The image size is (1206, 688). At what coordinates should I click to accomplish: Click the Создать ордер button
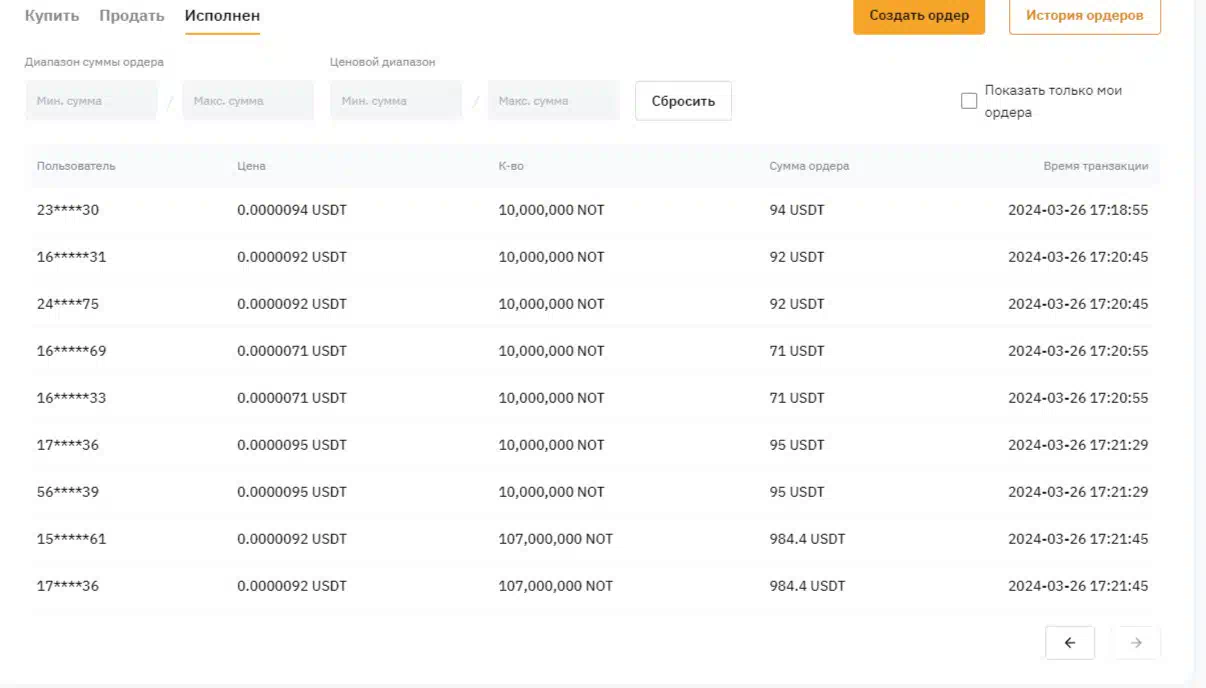click(x=919, y=16)
